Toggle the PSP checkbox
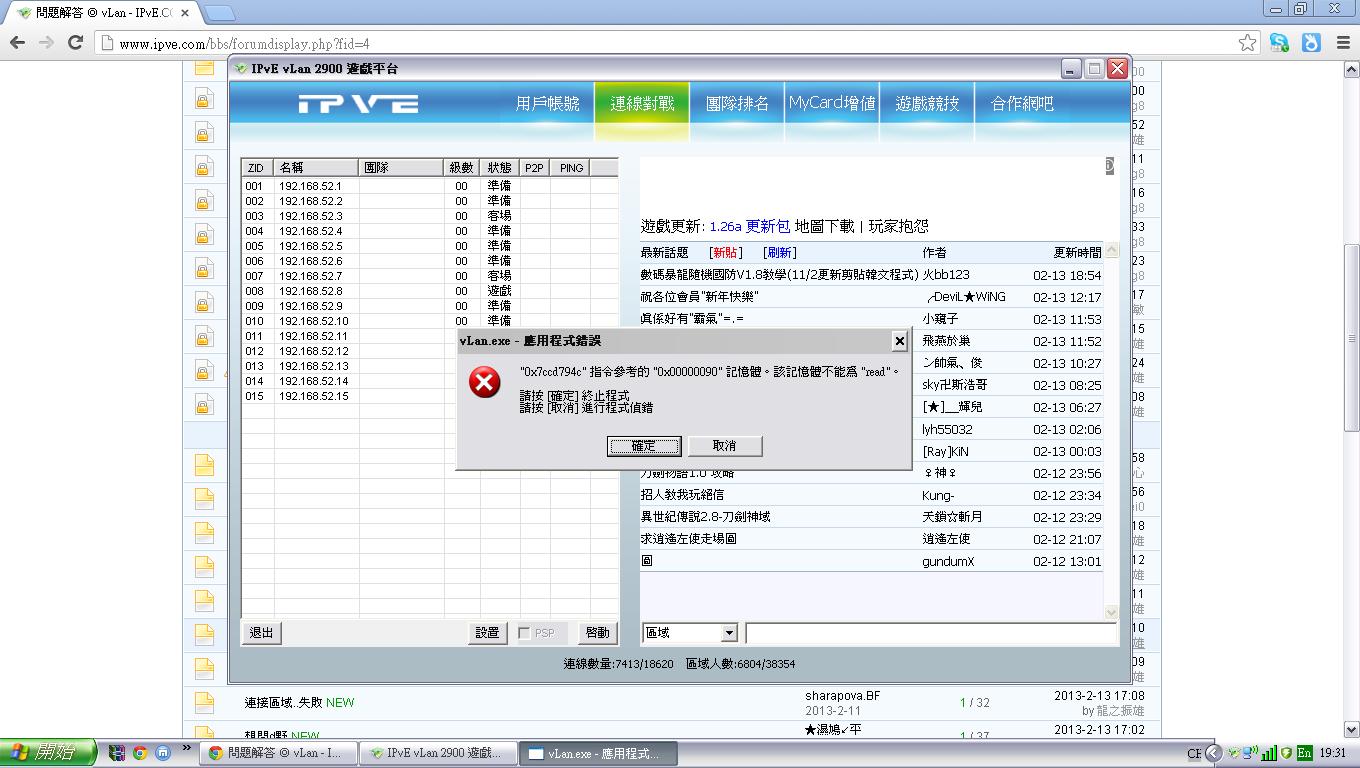The height and width of the screenshot is (768, 1360). pos(525,633)
